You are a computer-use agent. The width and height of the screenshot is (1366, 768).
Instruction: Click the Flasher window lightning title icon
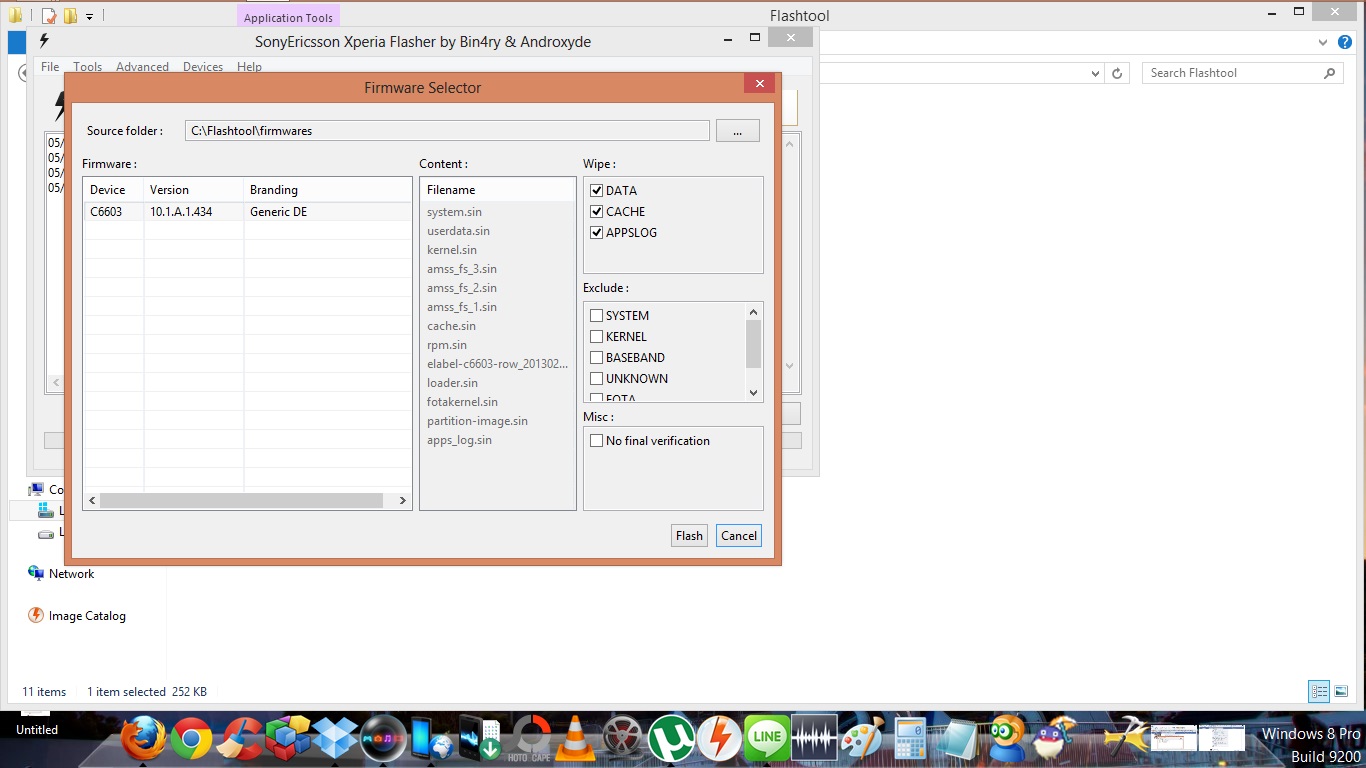click(x=44, y=42)
